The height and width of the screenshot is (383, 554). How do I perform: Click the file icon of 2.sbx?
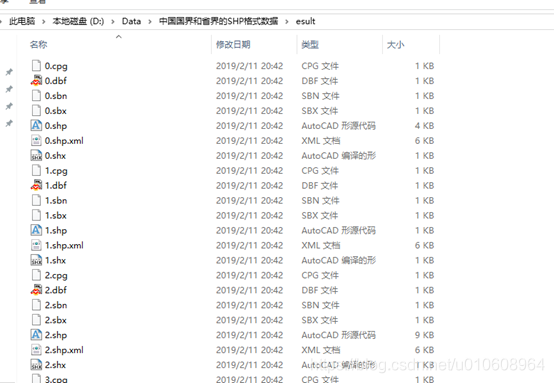(36, 320)
